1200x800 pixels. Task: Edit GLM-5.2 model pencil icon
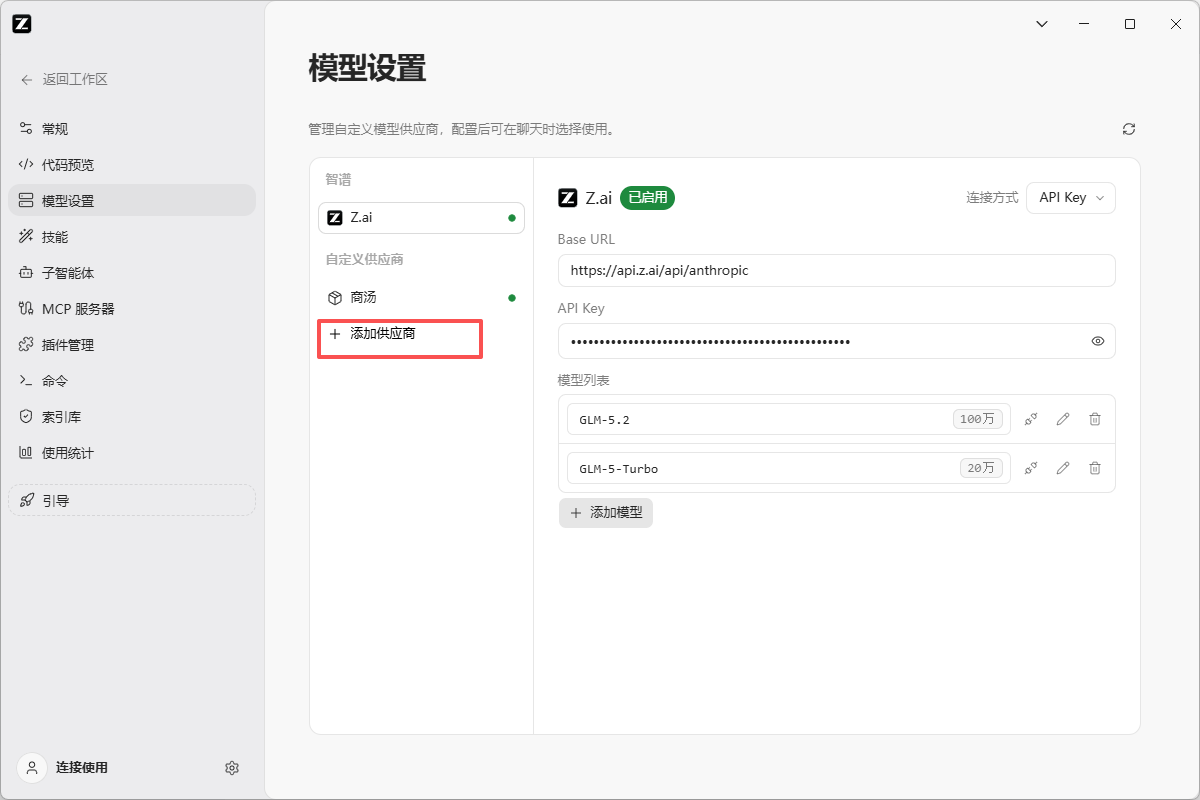1063,419
